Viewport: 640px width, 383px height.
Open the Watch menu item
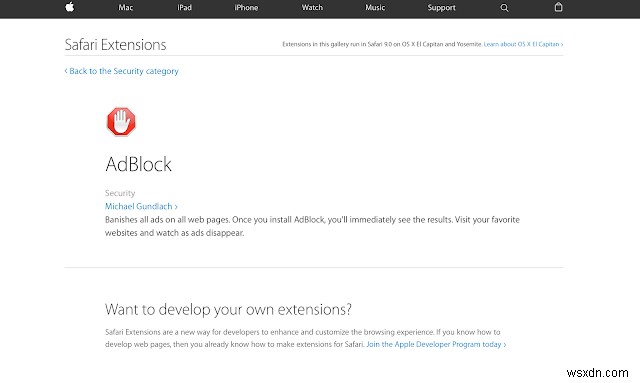click(312, 8)
